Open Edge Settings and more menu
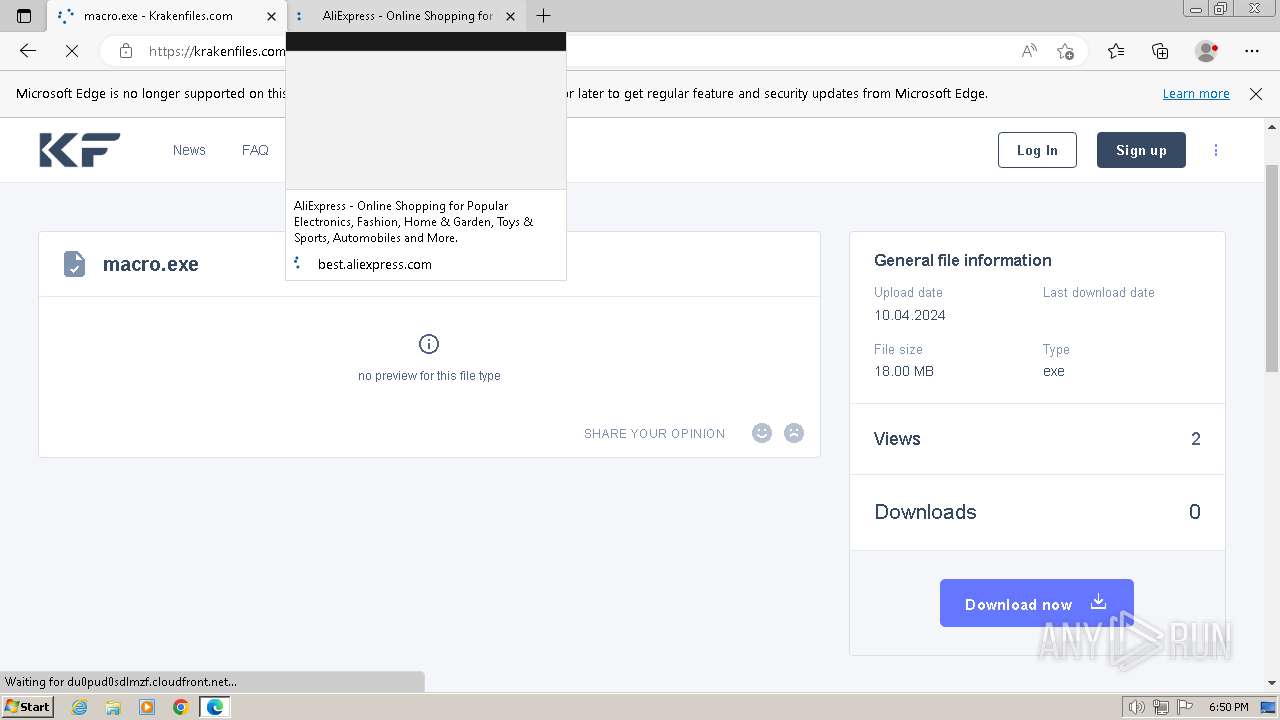The width and height of the screenshot is (1280, 720). [x=1252, y=51]
